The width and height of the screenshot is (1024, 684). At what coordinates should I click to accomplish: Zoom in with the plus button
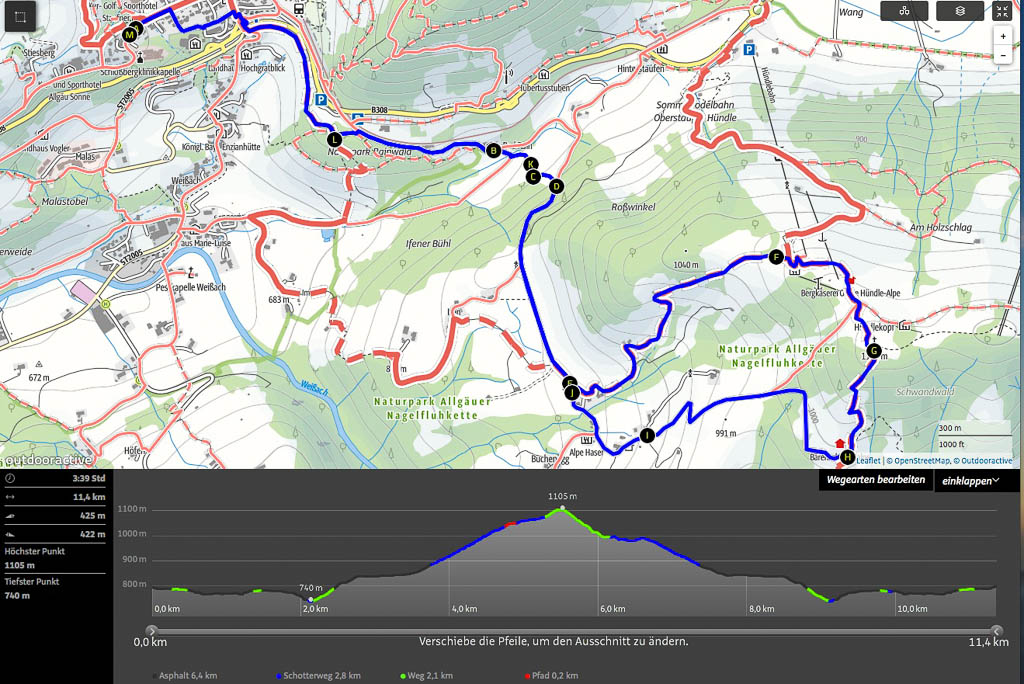(1003, 36)
